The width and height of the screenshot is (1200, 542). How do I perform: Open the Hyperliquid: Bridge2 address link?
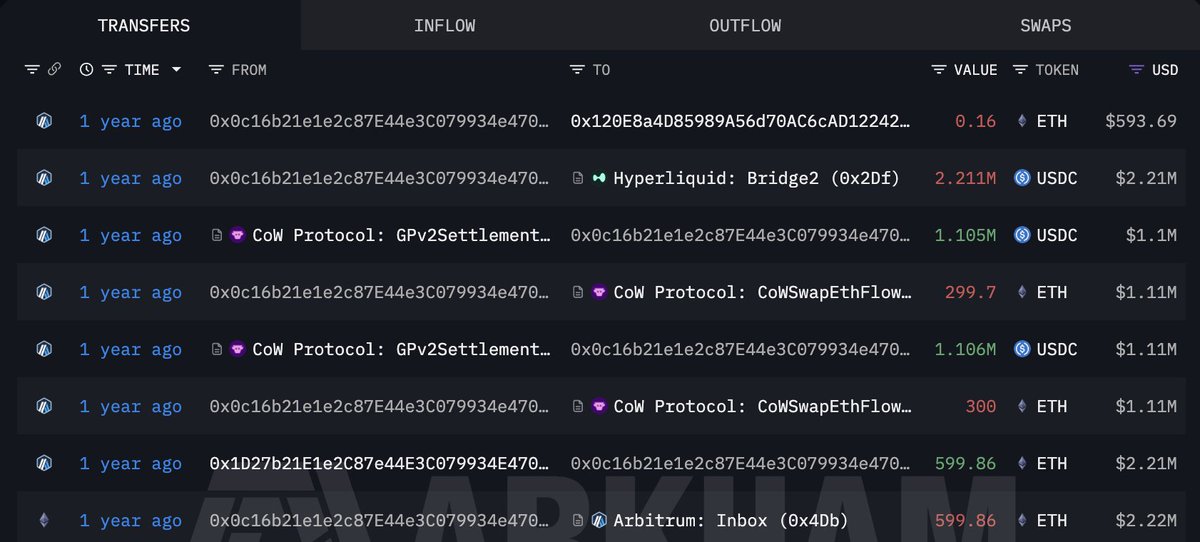(756, 178)
